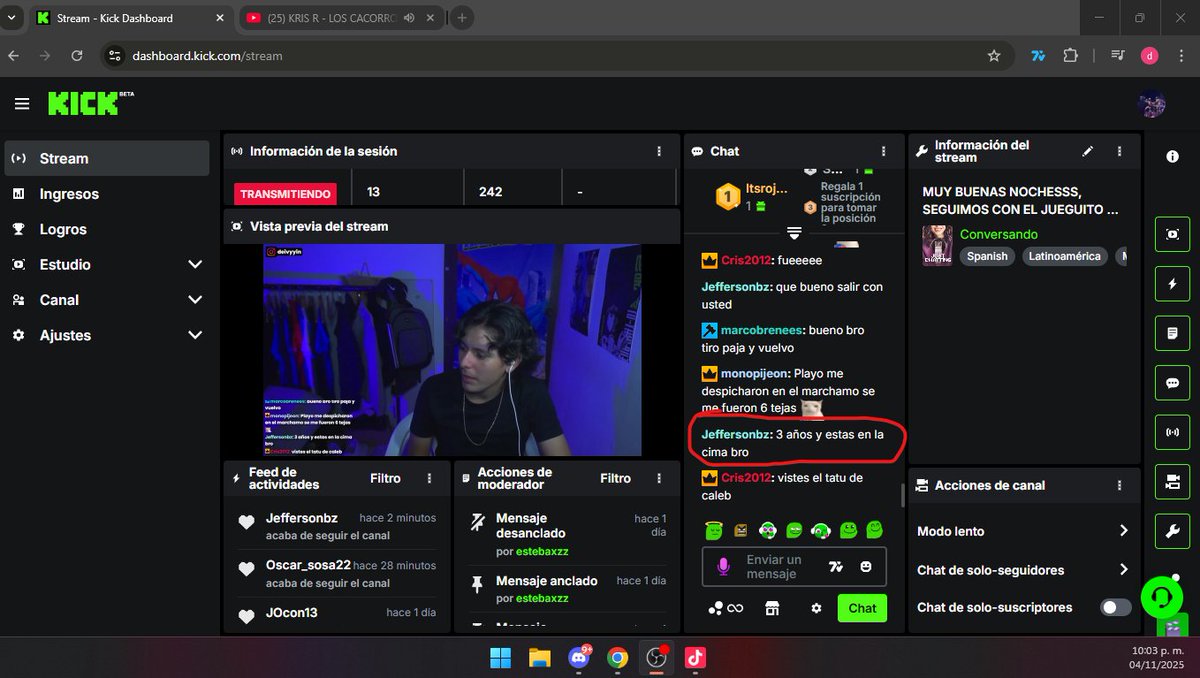
Task: Open Feed de actividades three-dot menu
Action: click(430, 478)
